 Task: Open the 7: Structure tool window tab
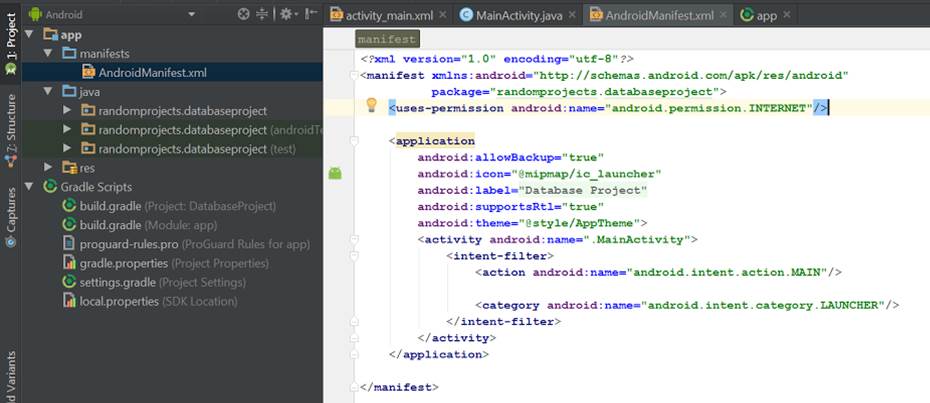point(10,132)
